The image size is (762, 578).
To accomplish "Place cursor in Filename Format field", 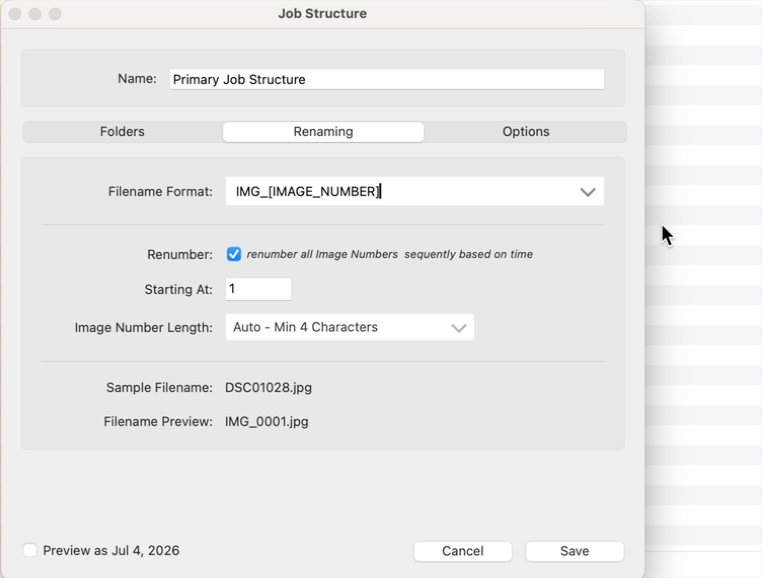I will pos(400,192).
